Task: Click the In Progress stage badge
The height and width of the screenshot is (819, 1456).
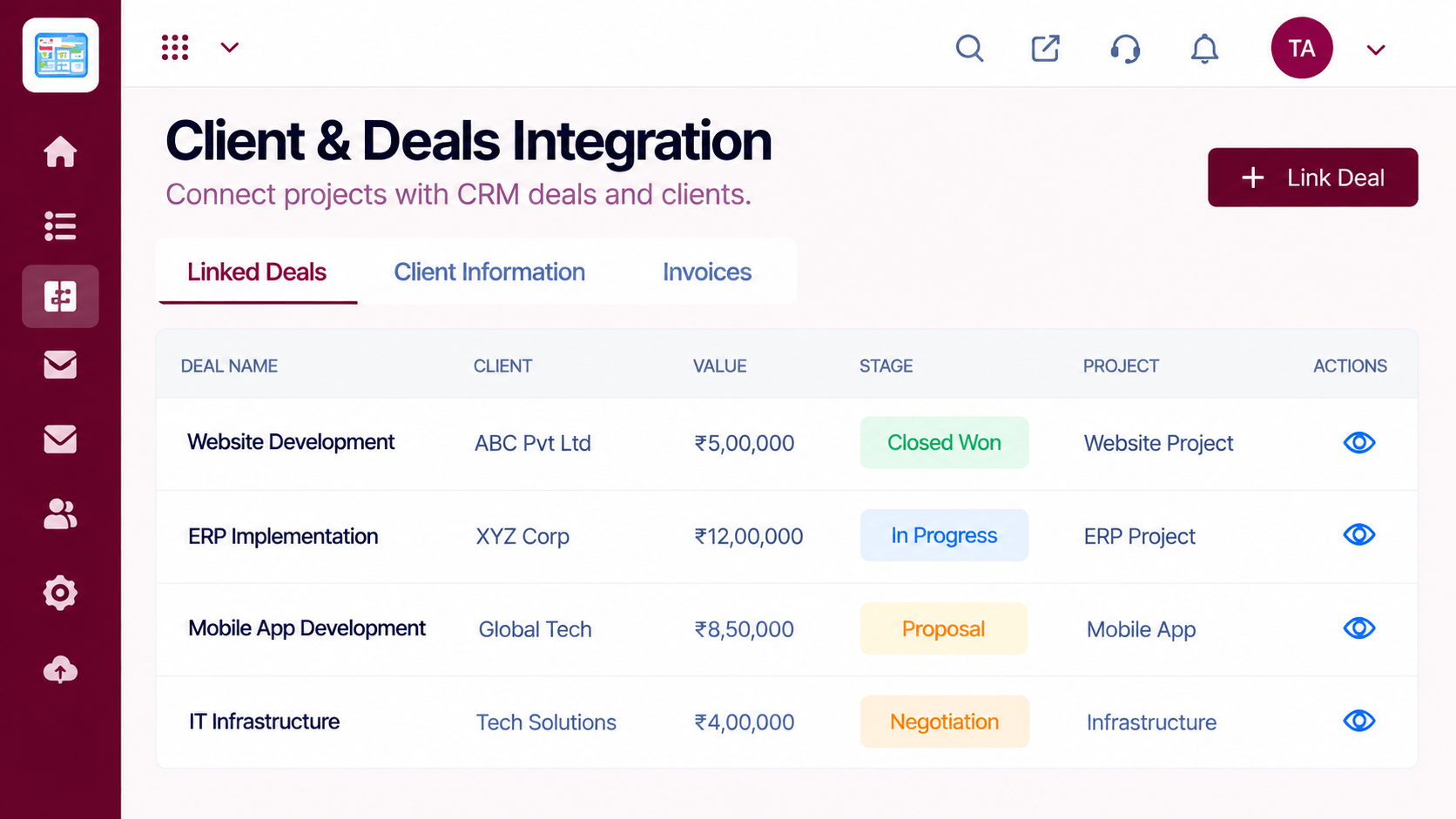Action: 944,535
